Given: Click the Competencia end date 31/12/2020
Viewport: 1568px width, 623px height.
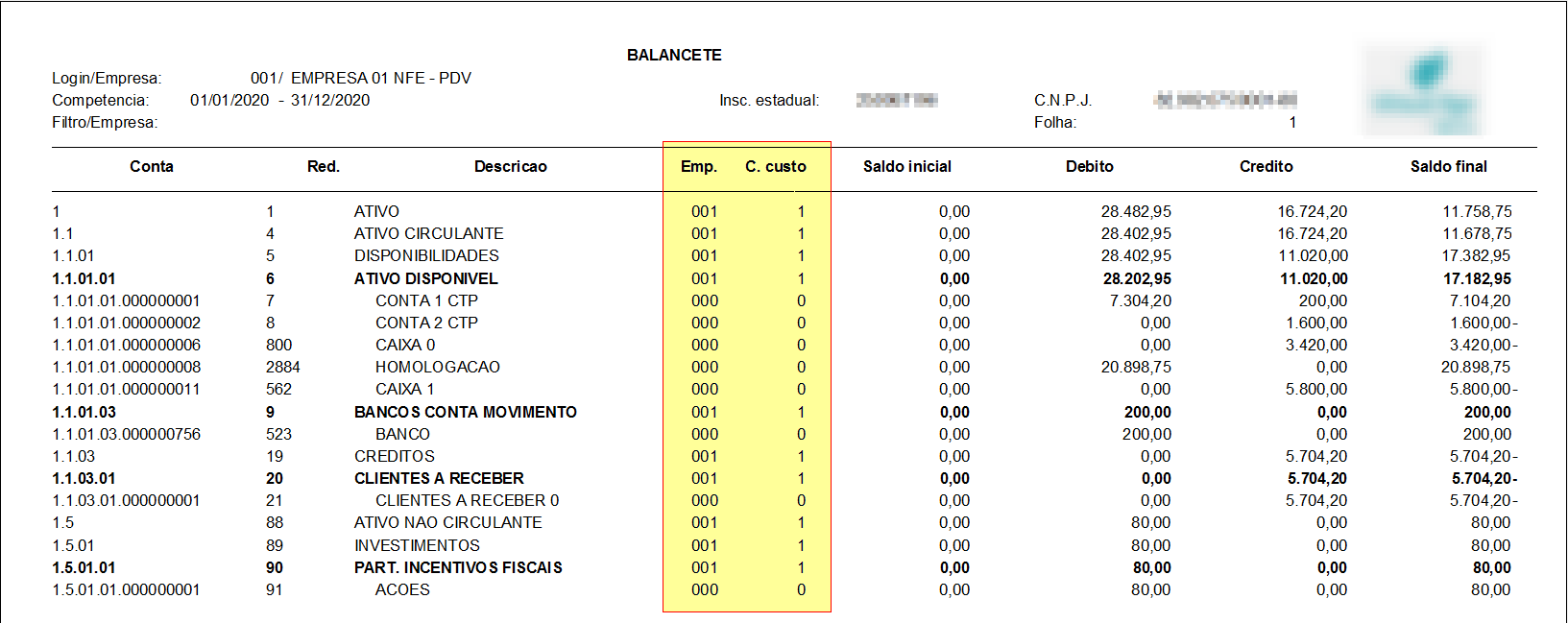Looking at the screenshot, I should (x=330, y=100).
